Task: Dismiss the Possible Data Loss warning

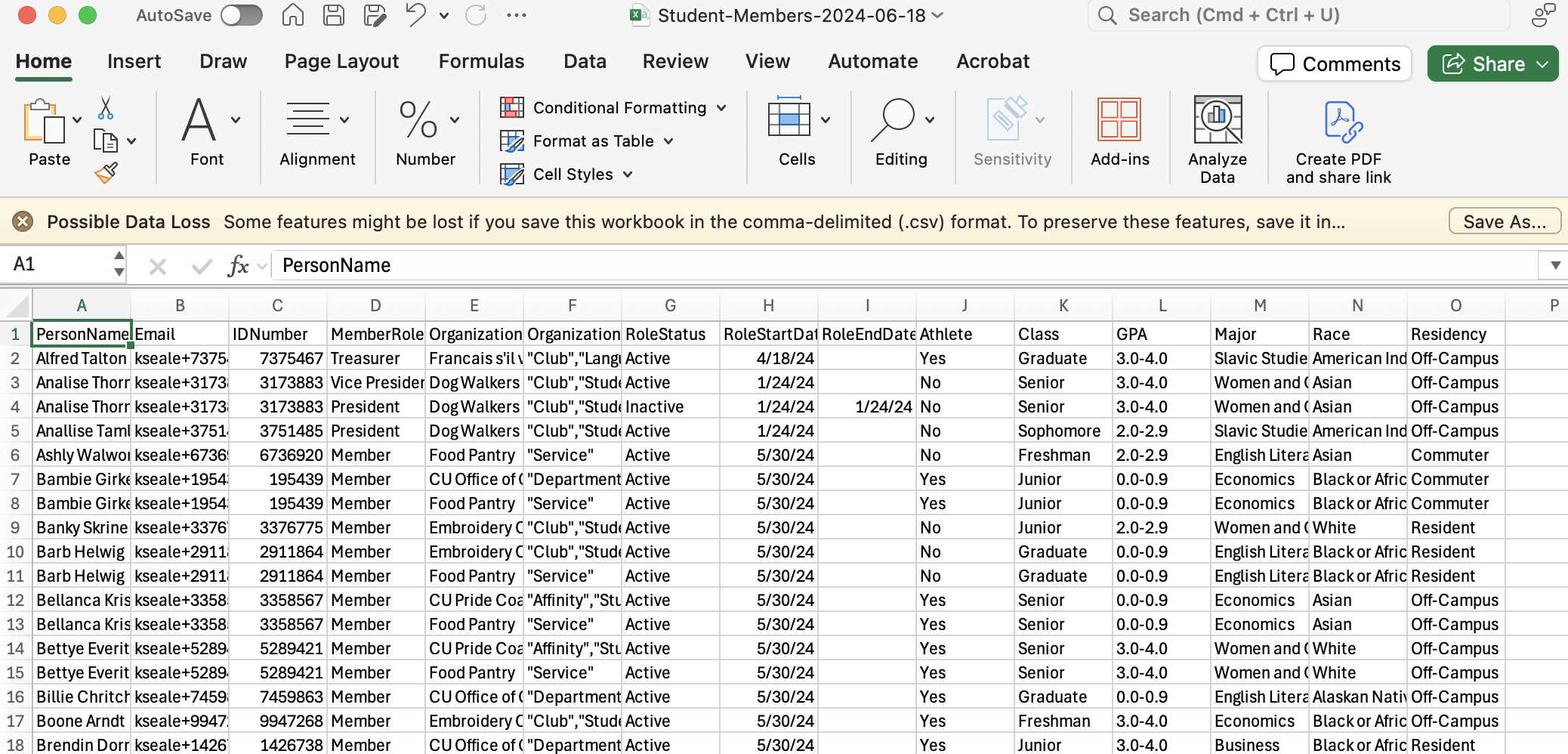Action: (23, 221)
